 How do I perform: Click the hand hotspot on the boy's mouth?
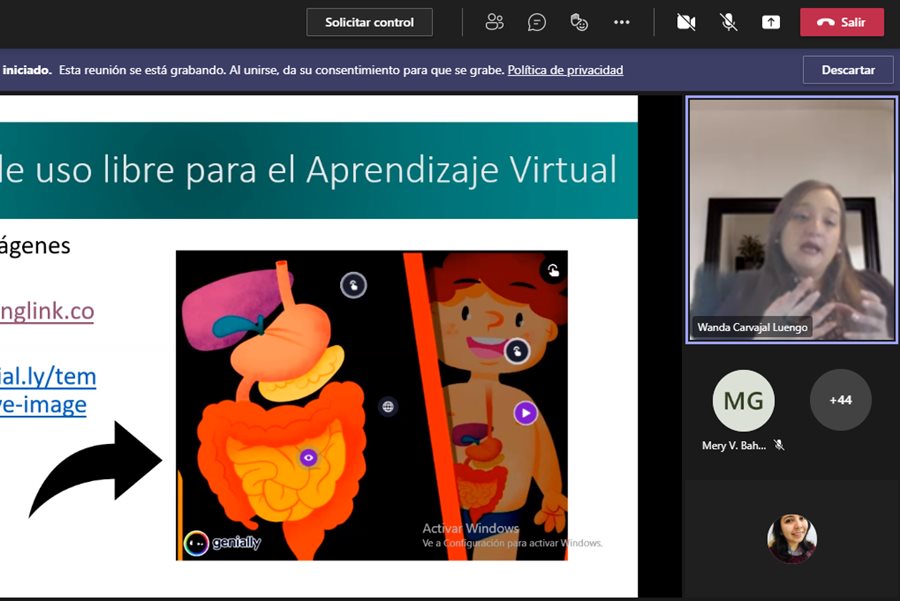pyautogui.click(x=517, y=351)
